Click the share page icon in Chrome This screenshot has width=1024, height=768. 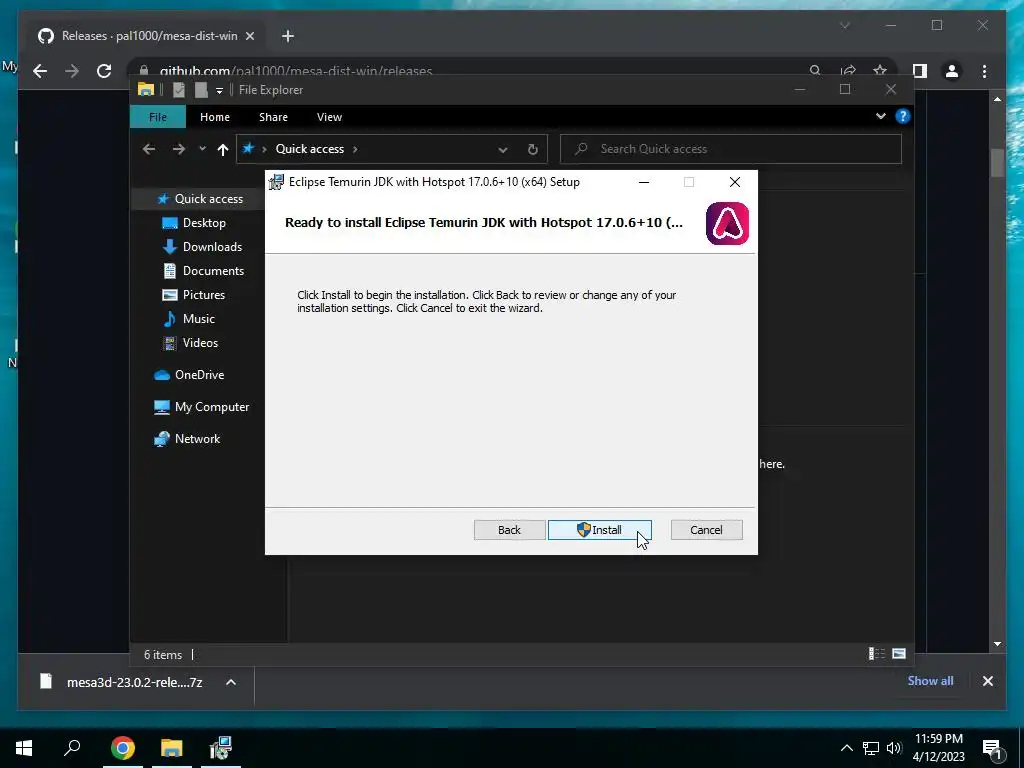coord(848,71)
